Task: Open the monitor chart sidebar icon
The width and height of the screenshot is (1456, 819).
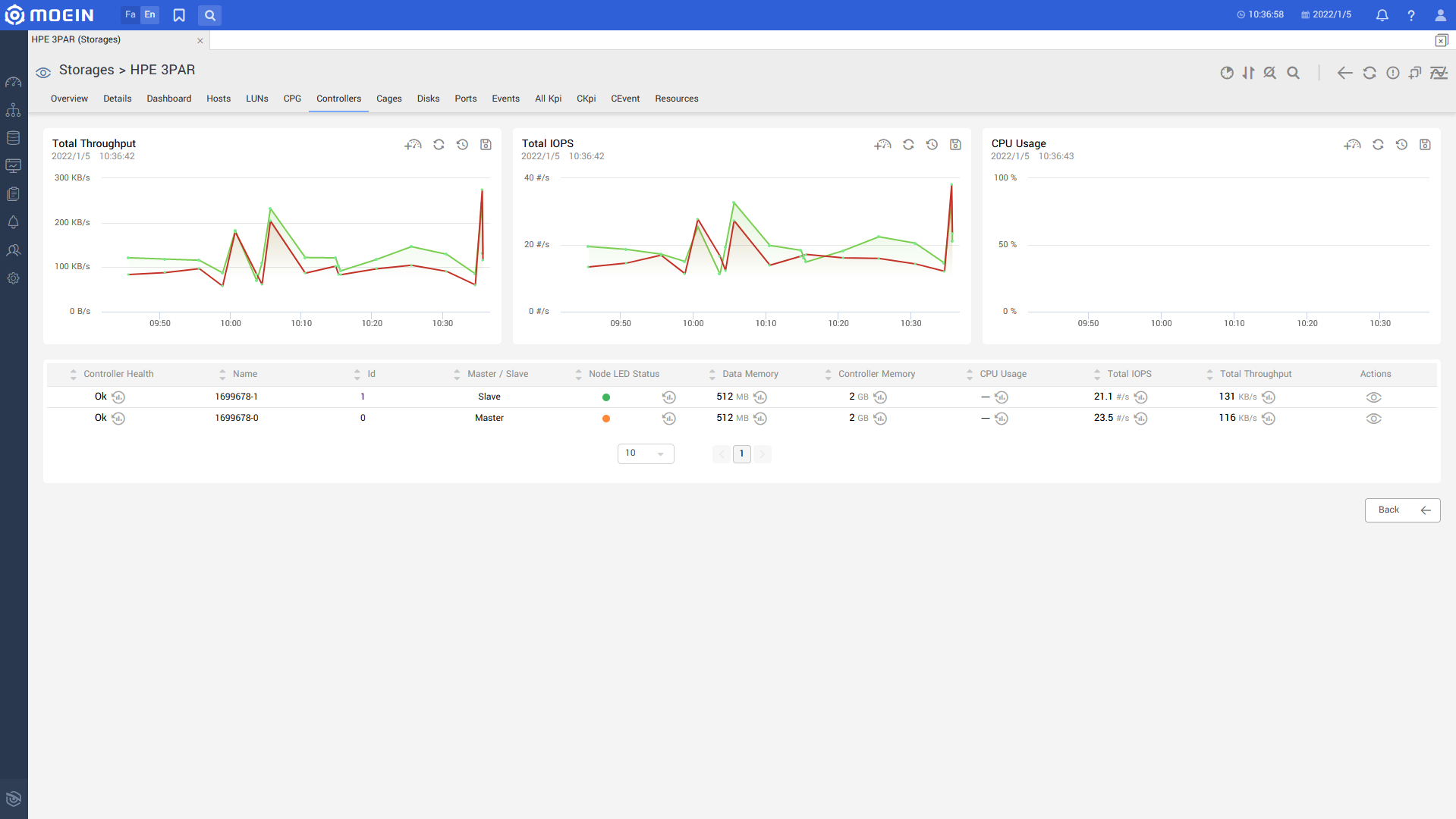Action: [13, 166]
